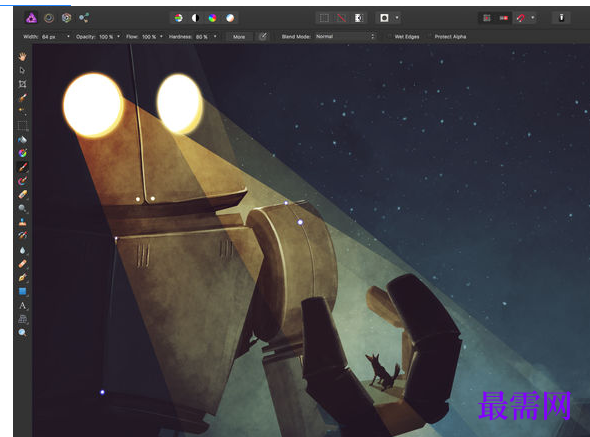Switch to the Develop persona icon

pos(67,18)
